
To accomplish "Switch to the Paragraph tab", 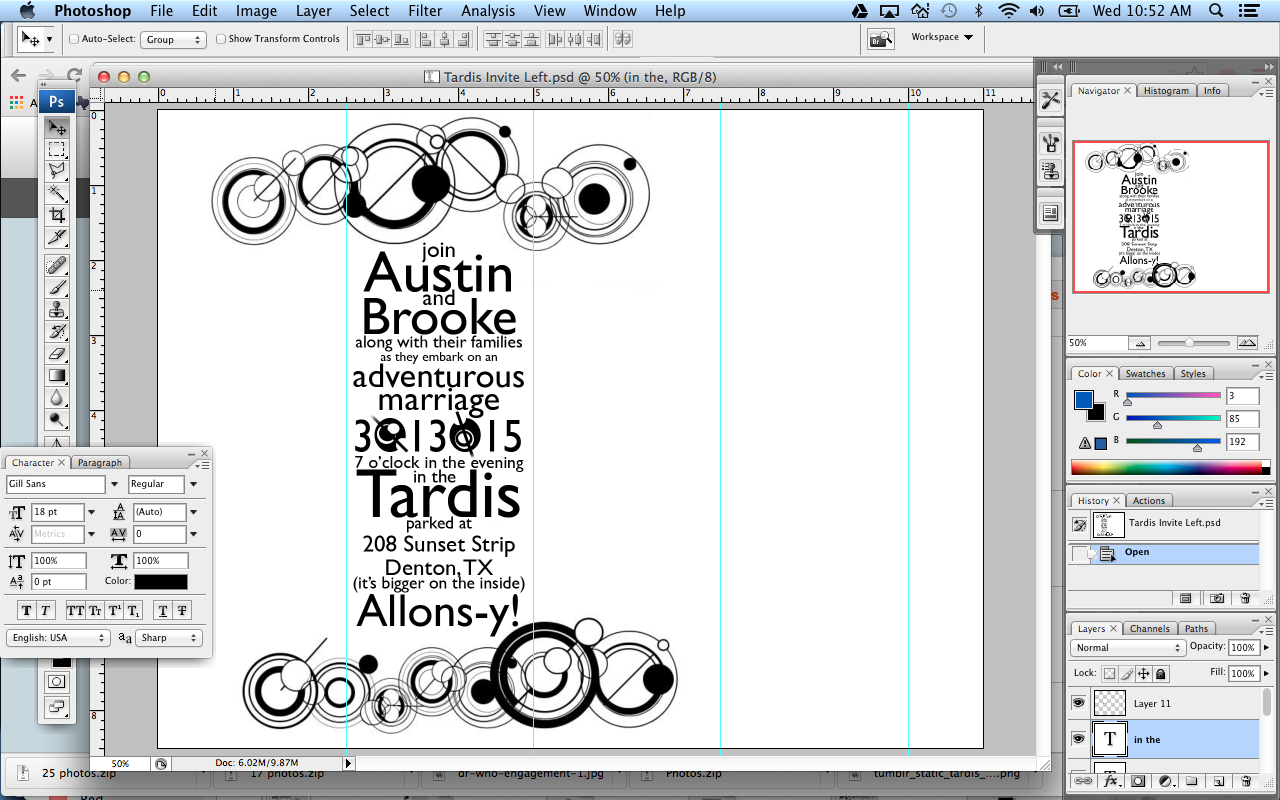I will (x=100, y=462).
